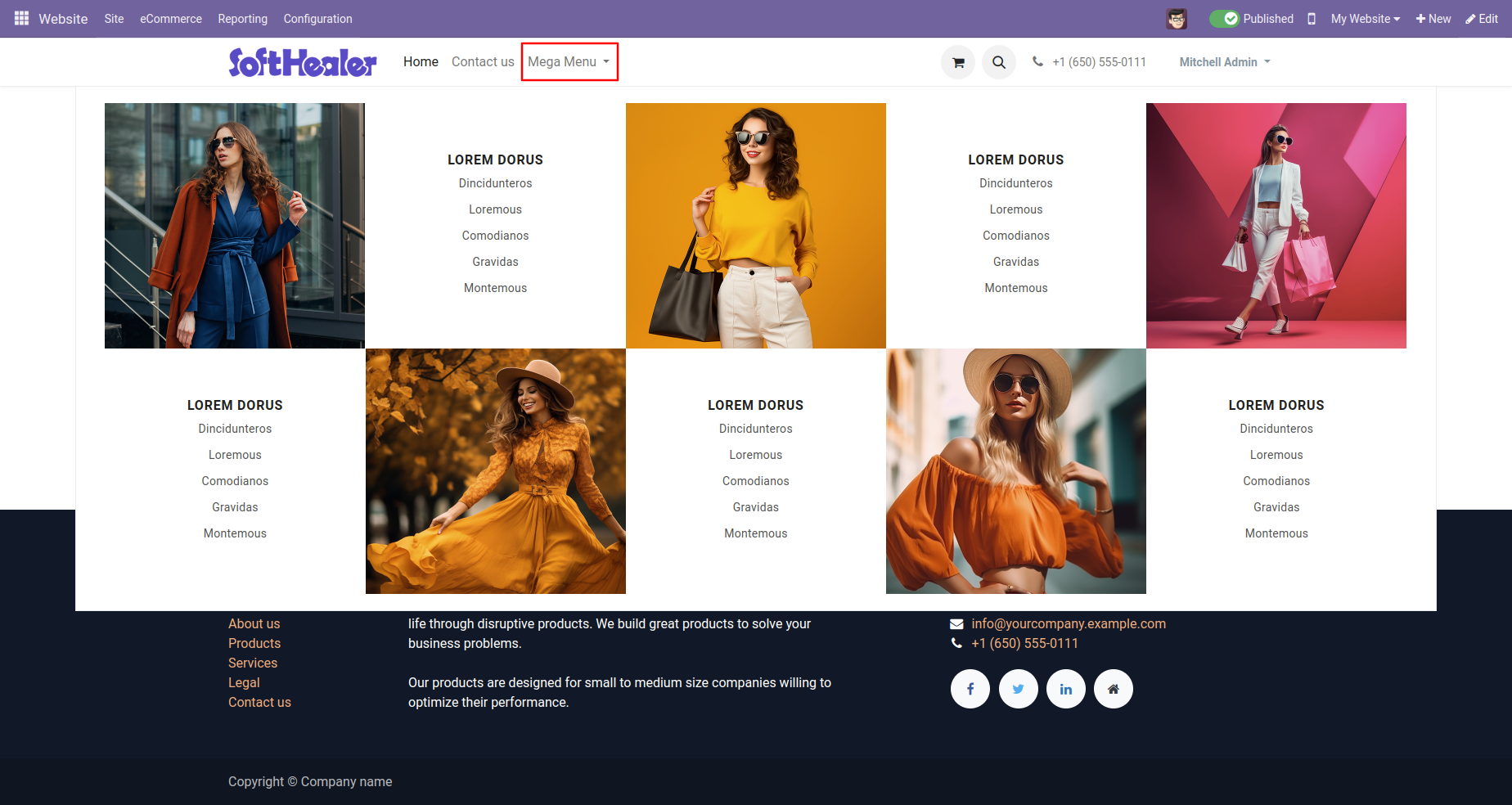Screen dimensions: 1512x805
Task: Open the apps grid icon
Action: 22,18
